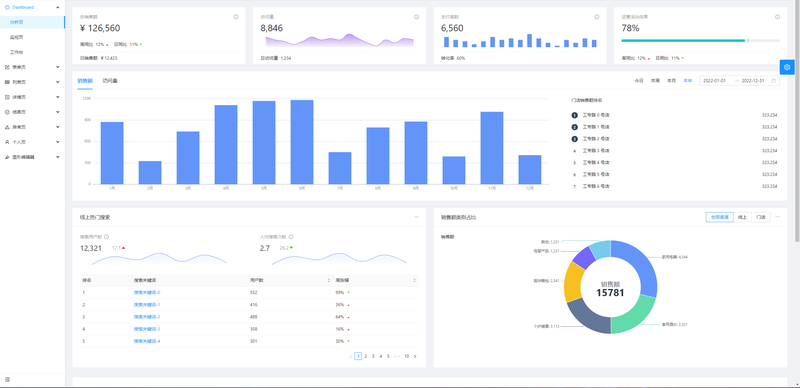Image resolution: width=800 pixels, height=388 pixels.
Task: Open 分析页 in the sidebar
Action: pos(32,22)
